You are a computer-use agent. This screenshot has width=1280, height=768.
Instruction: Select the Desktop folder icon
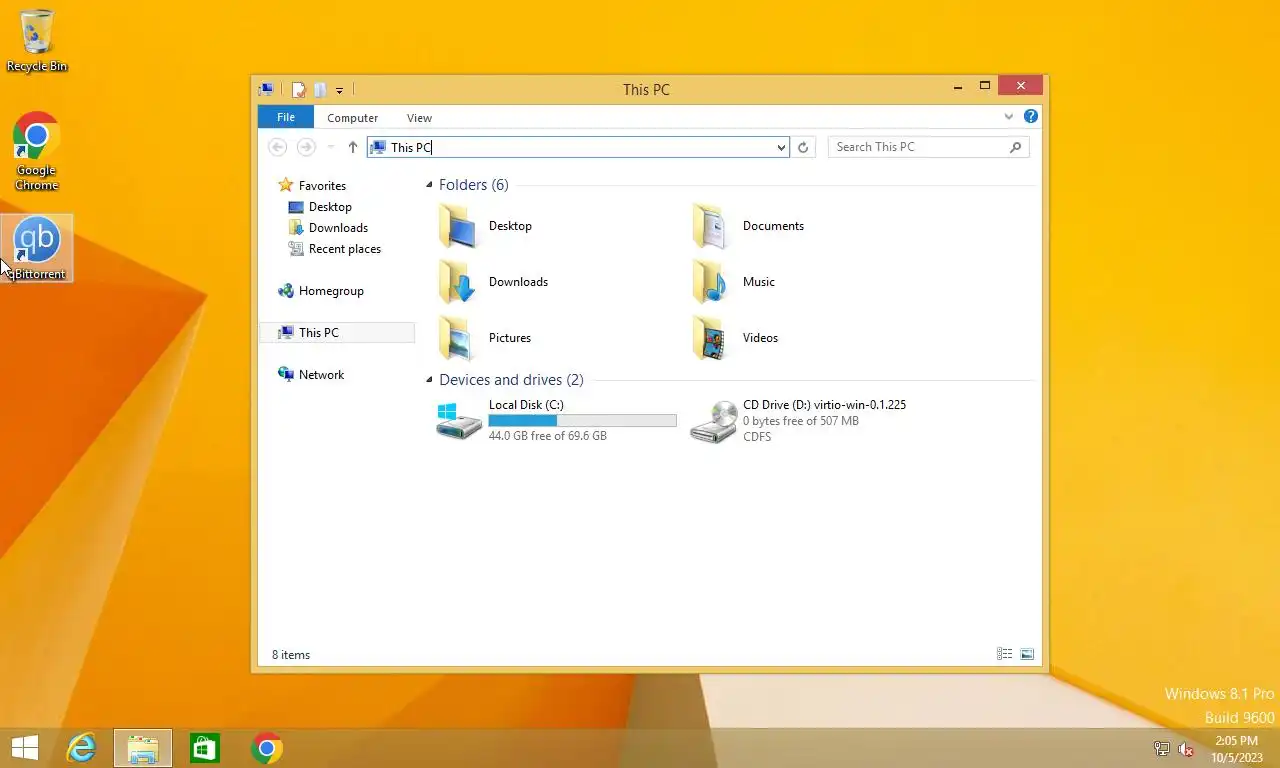[x=457, y=226]
